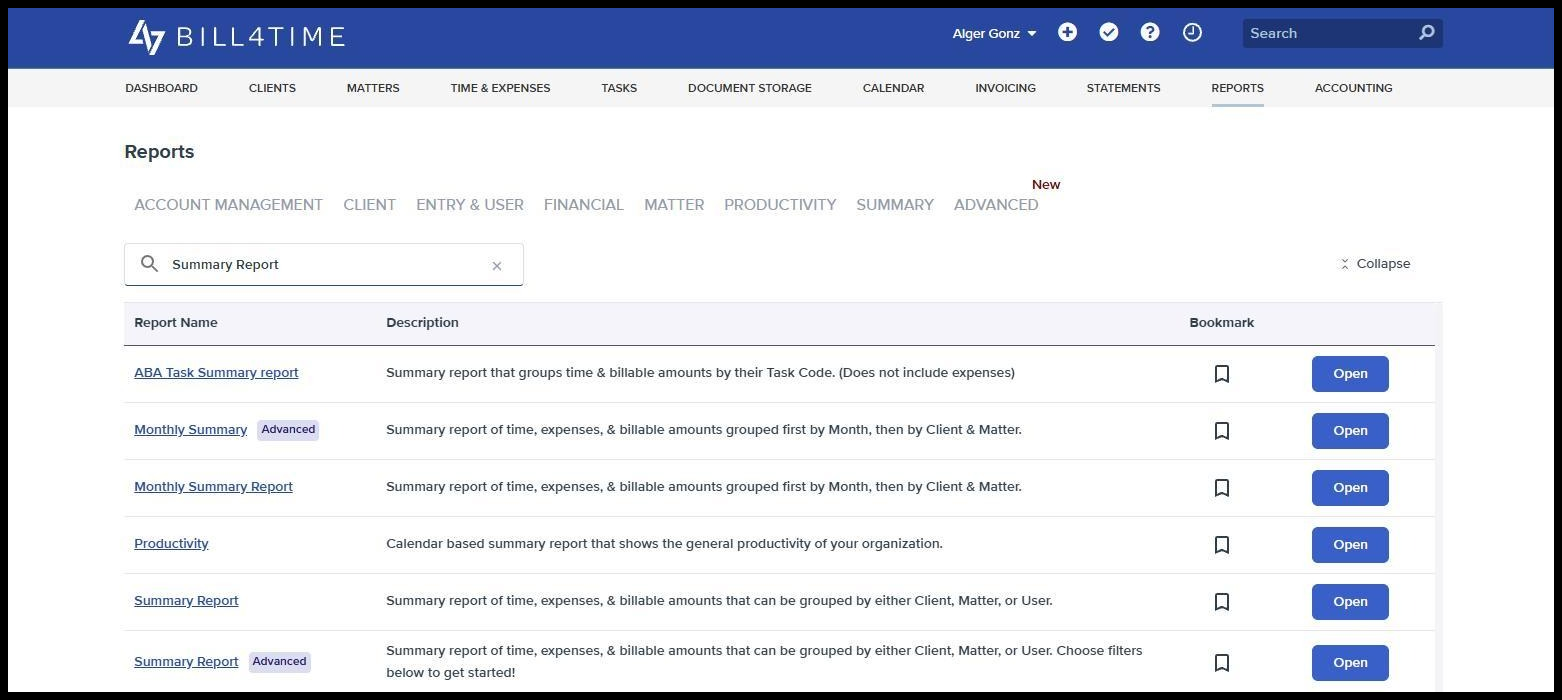Open the help question mark icon
Image resolution: width=1562 pixels, height=700 pixels.
(x=1150, y=33)
